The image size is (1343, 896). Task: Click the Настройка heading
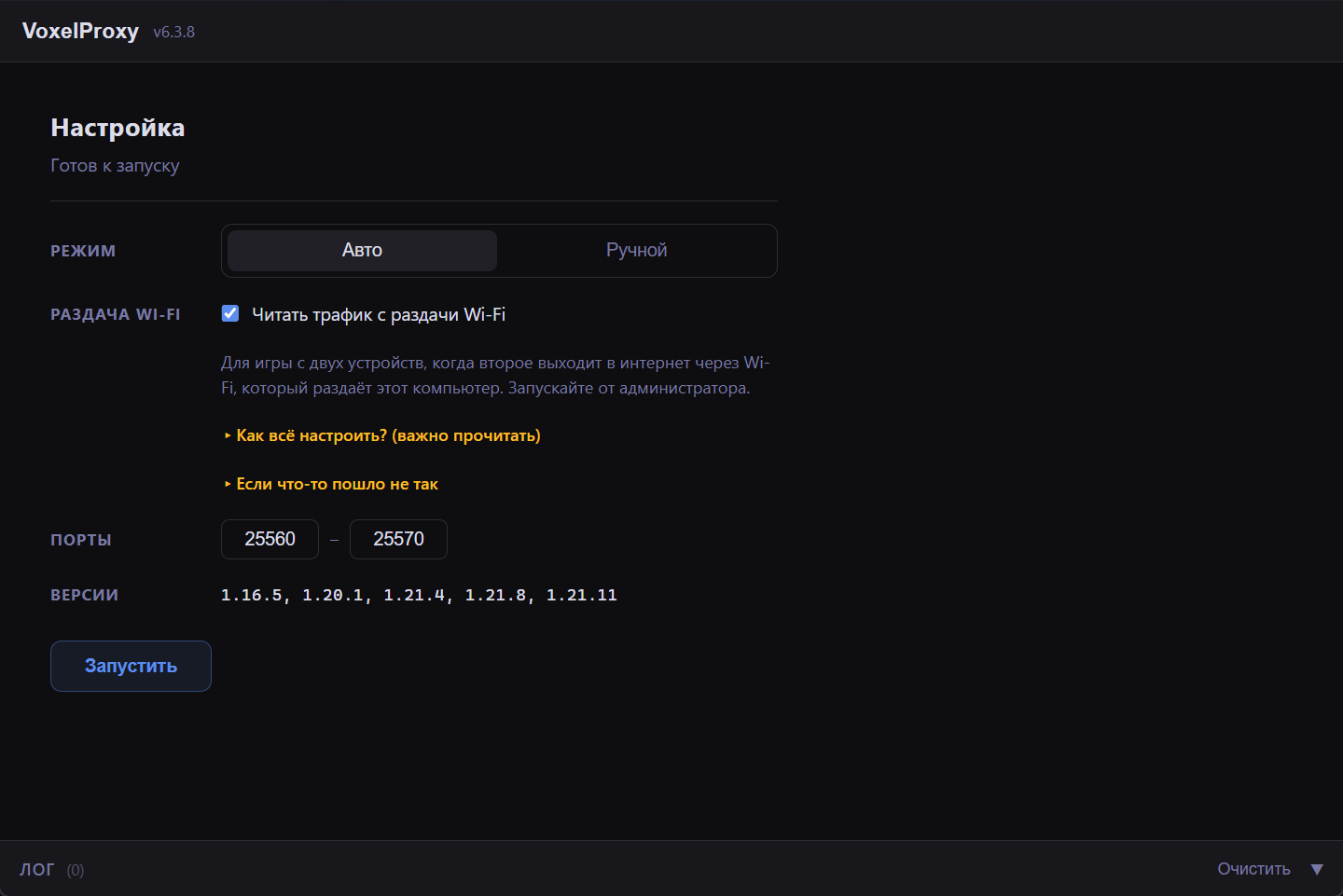pos(118,128)
